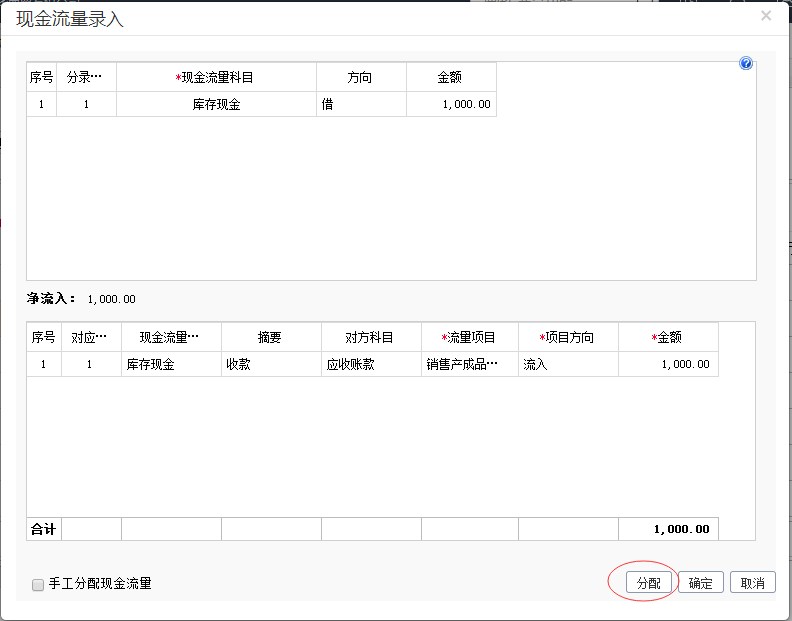
Task: Click the 借 direction cell
Action: pos(361,104)
